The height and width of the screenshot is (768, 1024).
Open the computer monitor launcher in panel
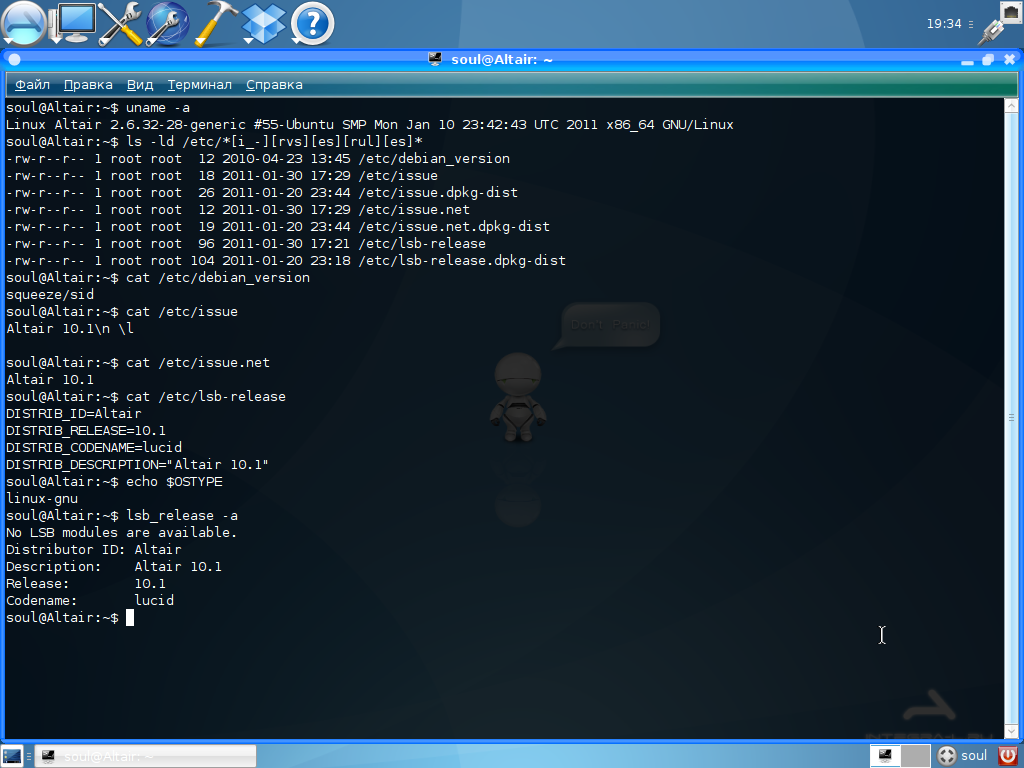[74, 24]
